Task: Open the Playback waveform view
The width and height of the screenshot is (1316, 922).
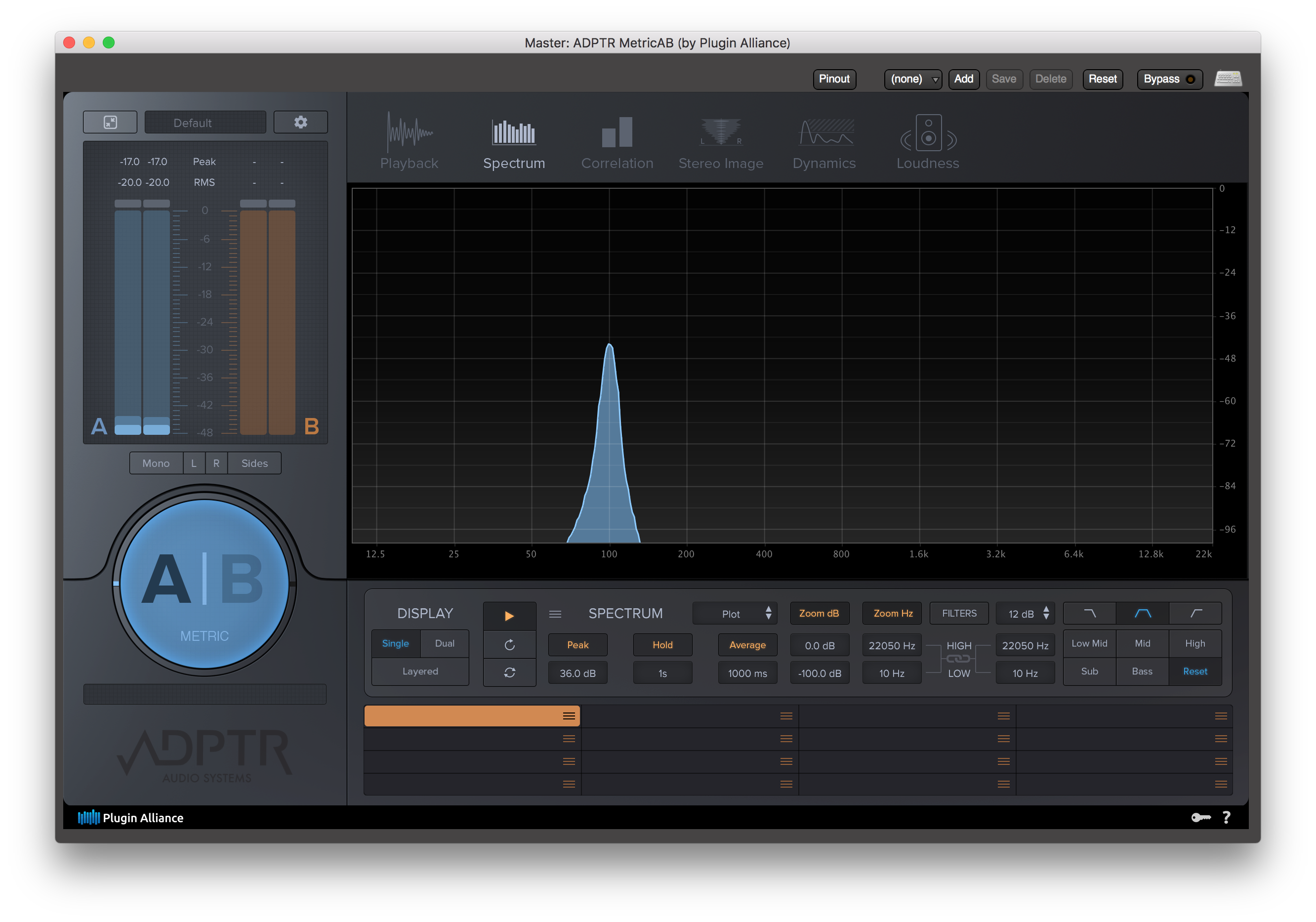Action: (x=409, y=141)
